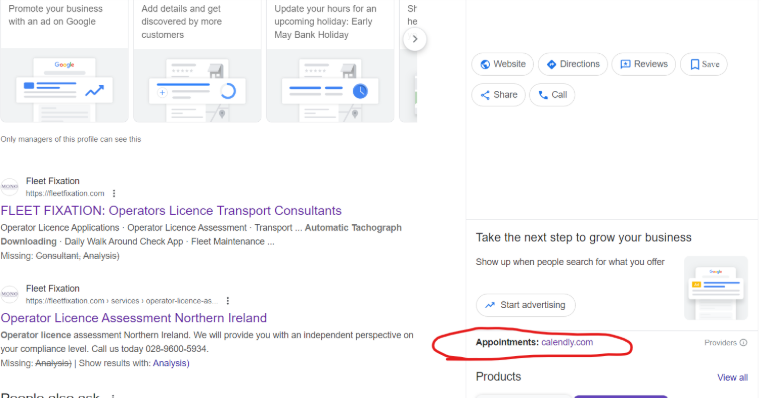Open Directions for the business

pyautogui.click(x=573, y=64)
